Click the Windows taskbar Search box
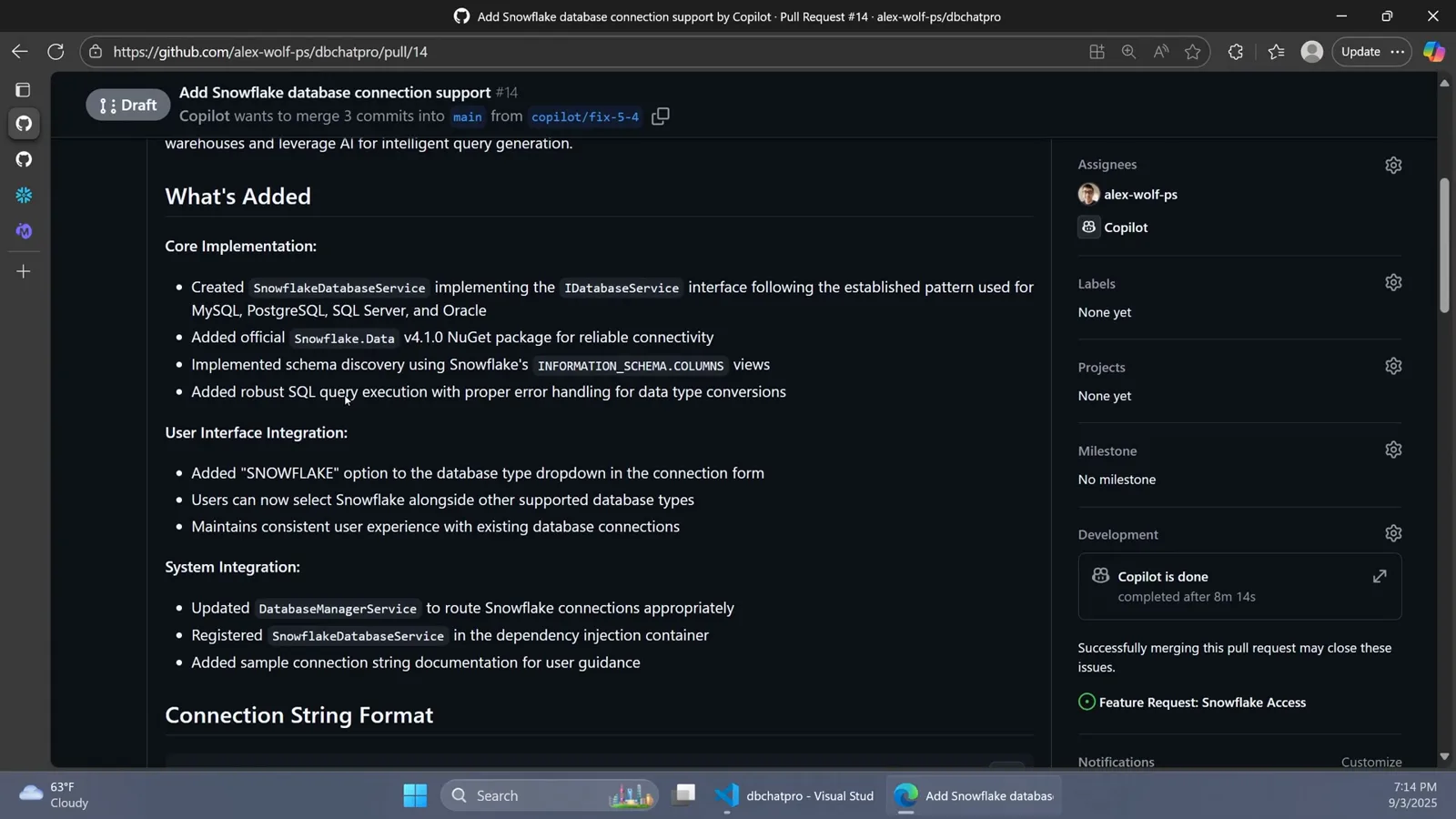The width and height of the screenshot is (1456, 819). click(549, 795)
